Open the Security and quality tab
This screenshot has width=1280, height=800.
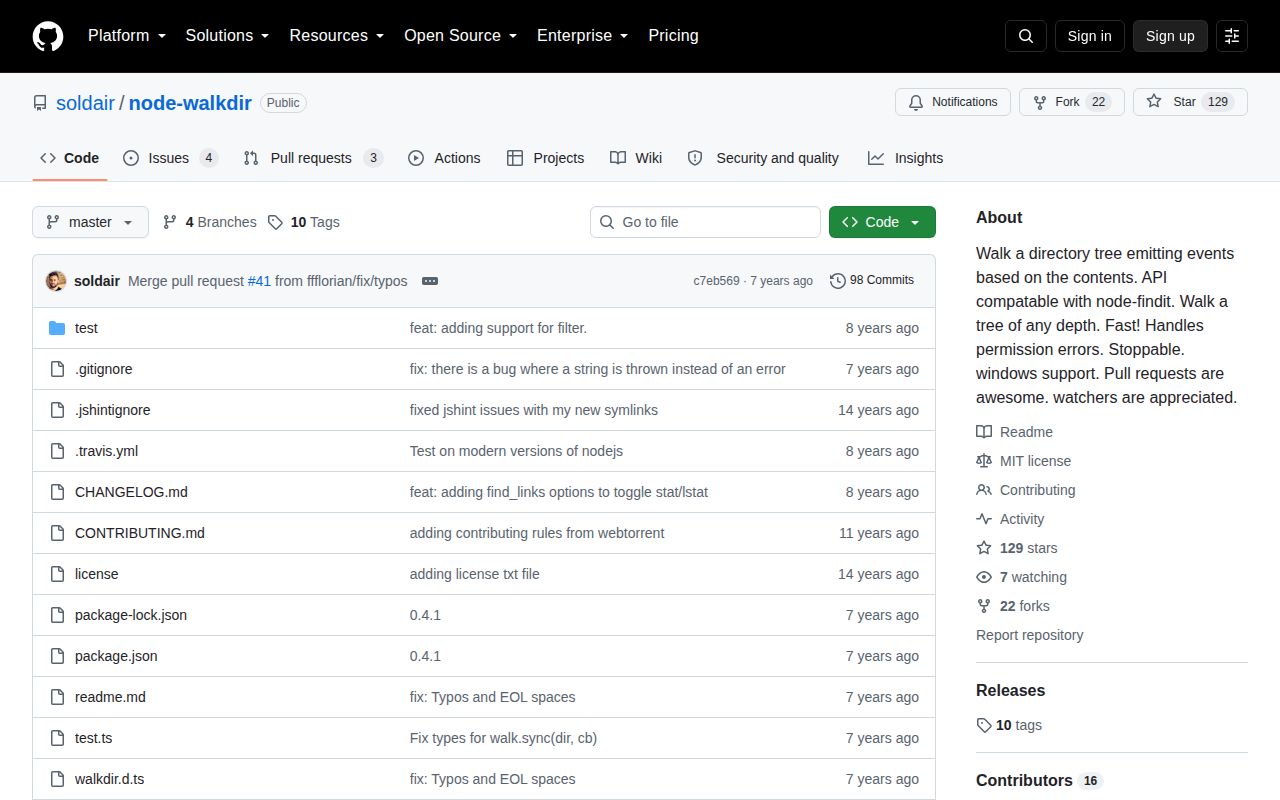point(763,158)
